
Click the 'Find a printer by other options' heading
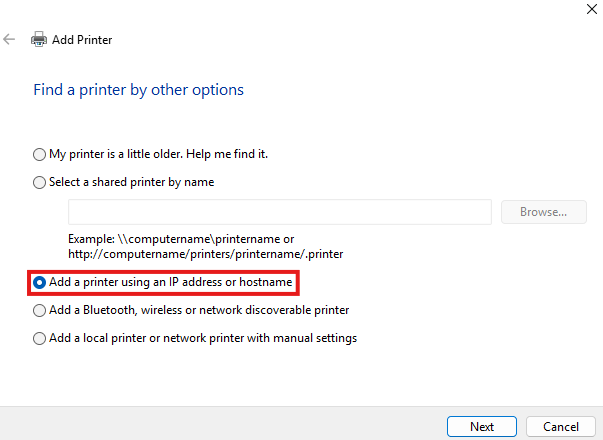[138, 90]
